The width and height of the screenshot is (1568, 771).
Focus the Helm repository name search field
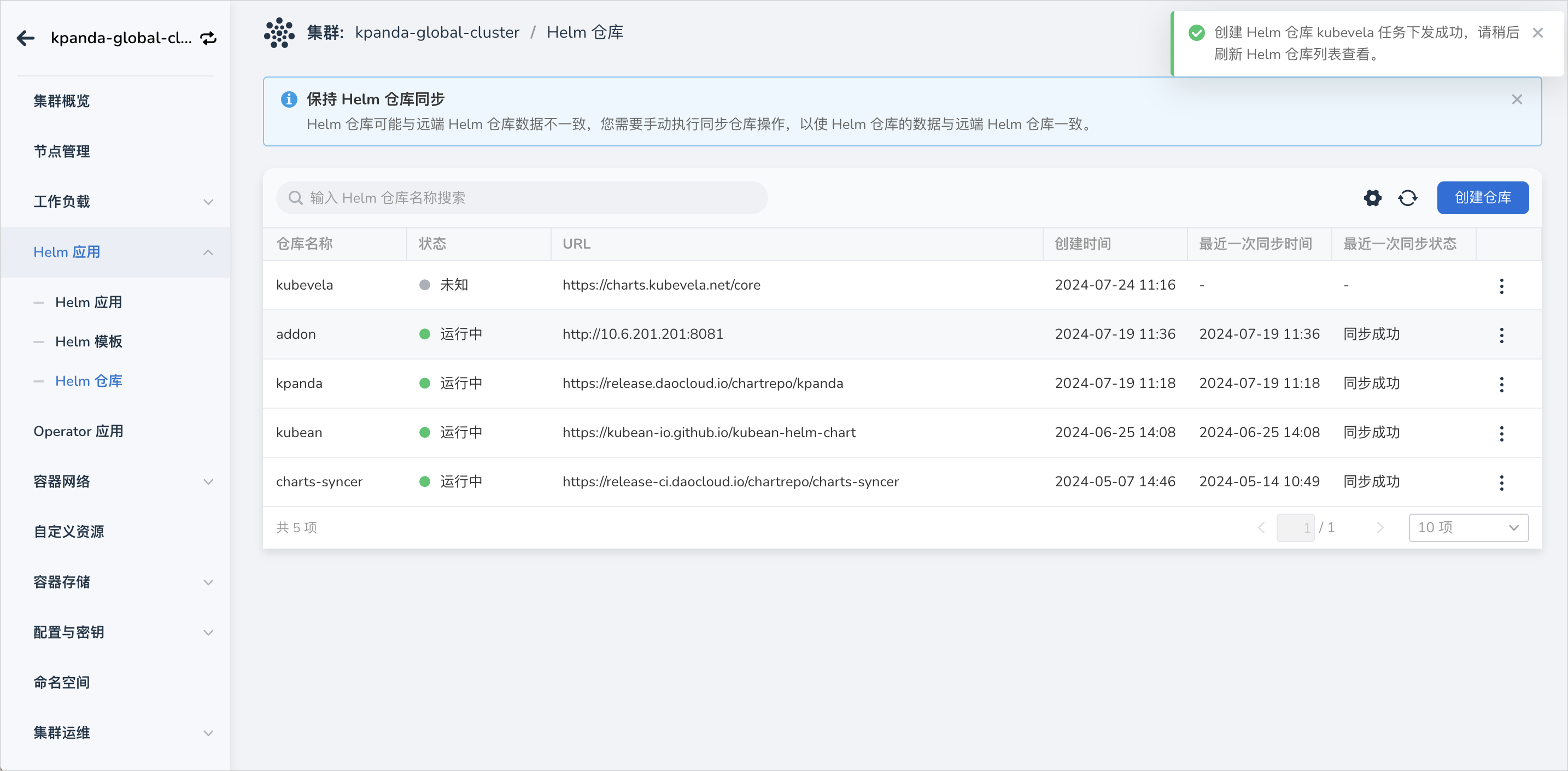(x=522, y=198)
